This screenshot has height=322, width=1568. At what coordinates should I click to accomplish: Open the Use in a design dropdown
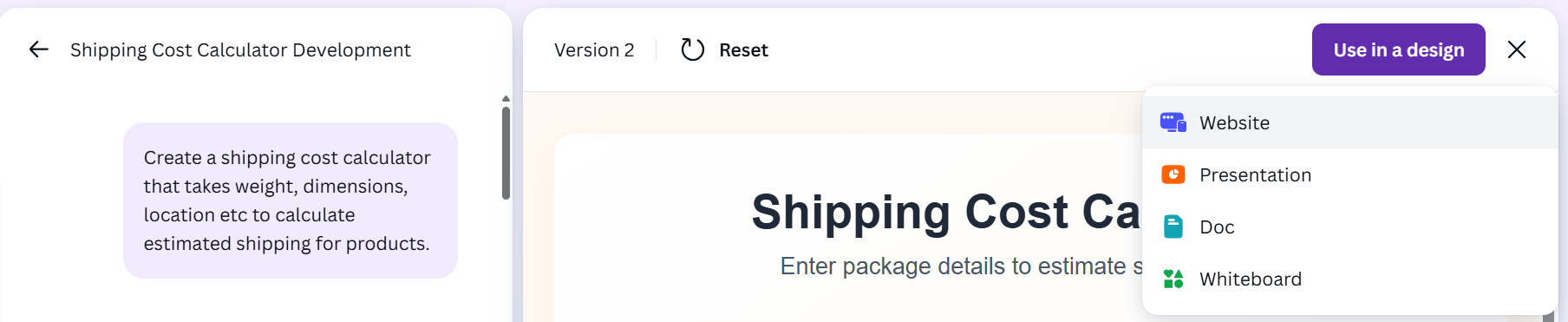click(x=1398, y=49)
